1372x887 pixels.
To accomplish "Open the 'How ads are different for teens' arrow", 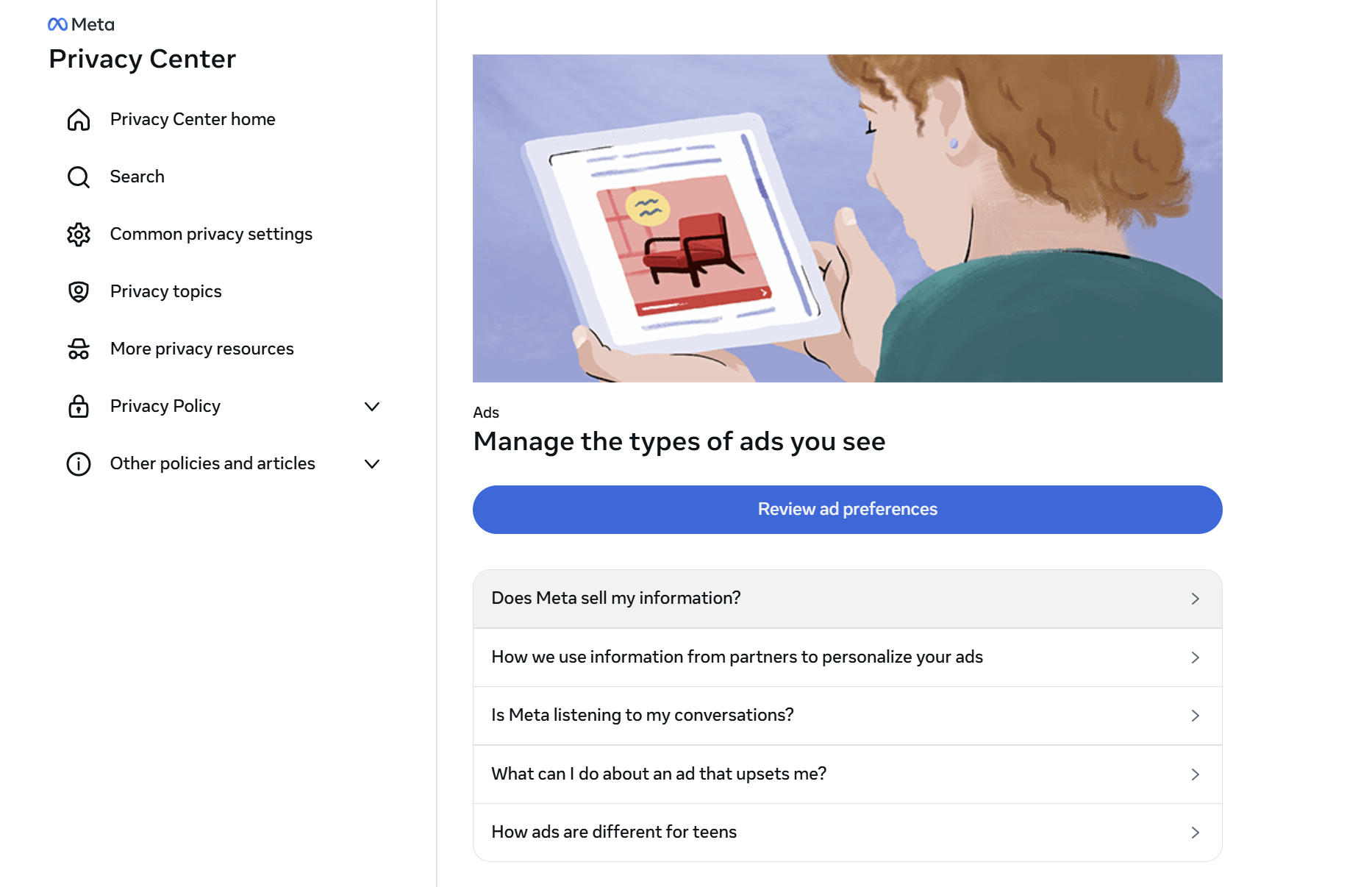I will point(1195,833).
